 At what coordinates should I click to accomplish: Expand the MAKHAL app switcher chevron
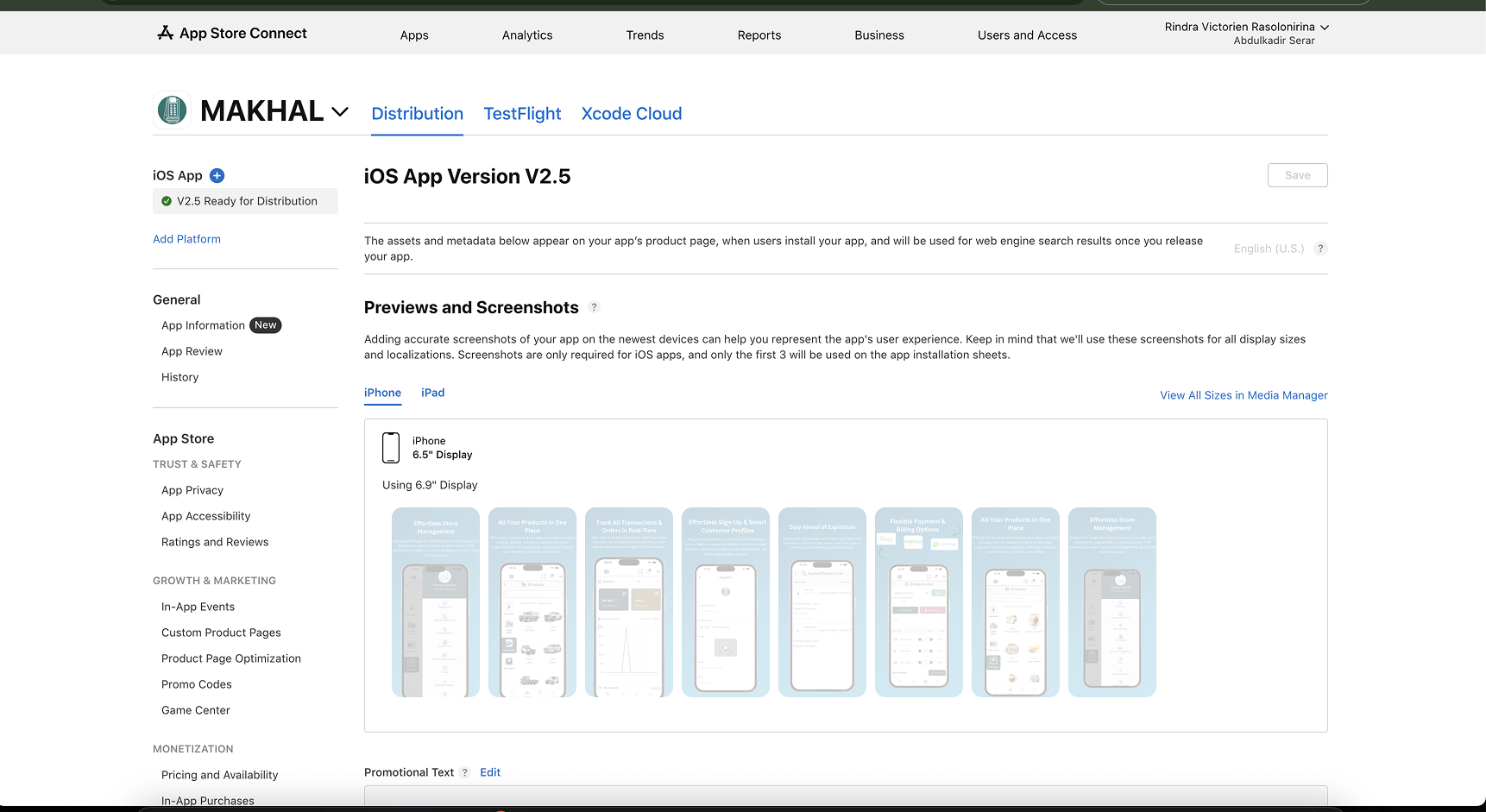pyautogui.click(x=340, y=111)
